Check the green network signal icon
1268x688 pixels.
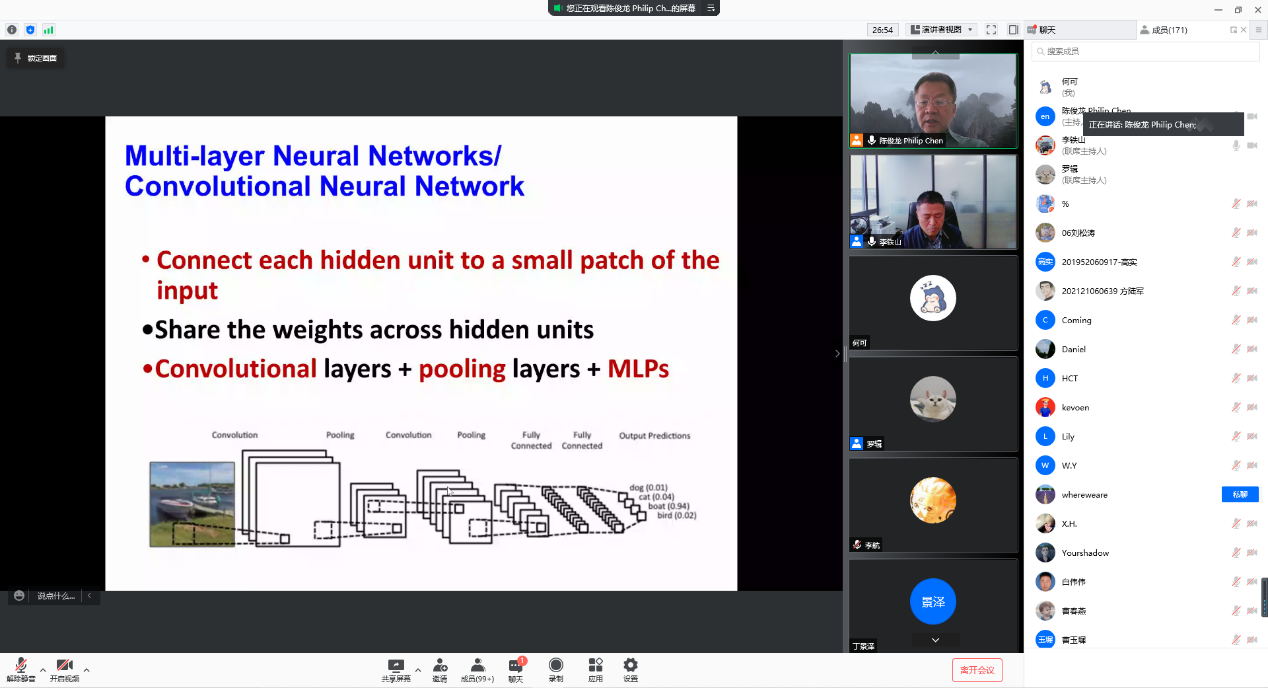pyautogui.click(x=48, y=30)
